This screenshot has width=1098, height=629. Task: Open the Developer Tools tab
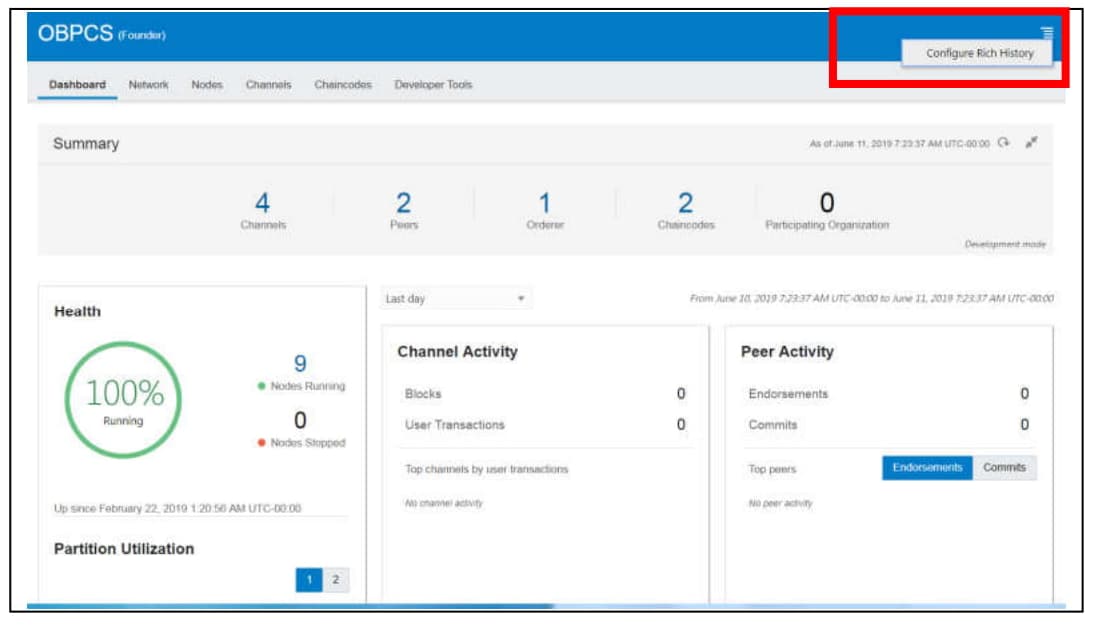[x=433, y=85]
